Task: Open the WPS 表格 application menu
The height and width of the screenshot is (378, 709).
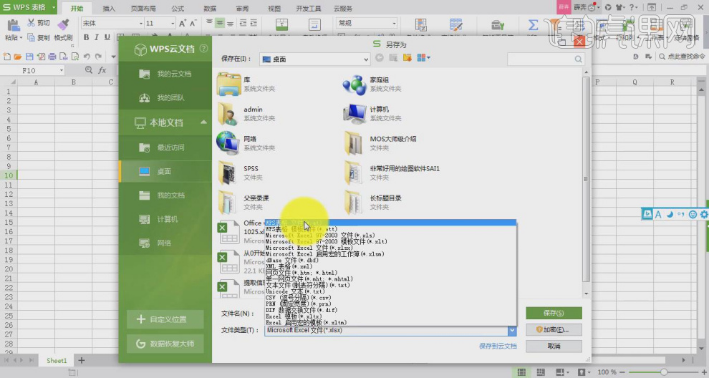Action: (28, 7)
